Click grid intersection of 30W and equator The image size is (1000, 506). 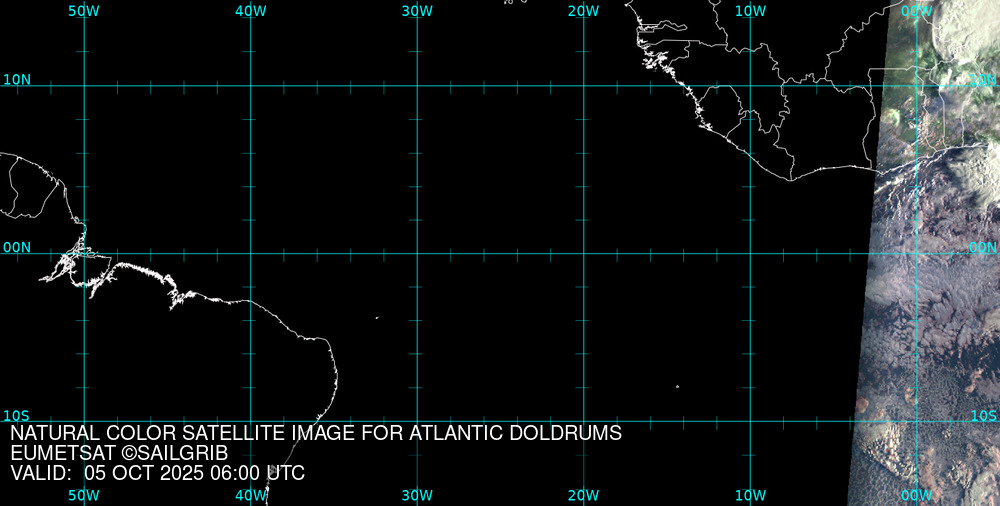click(417, 253)
